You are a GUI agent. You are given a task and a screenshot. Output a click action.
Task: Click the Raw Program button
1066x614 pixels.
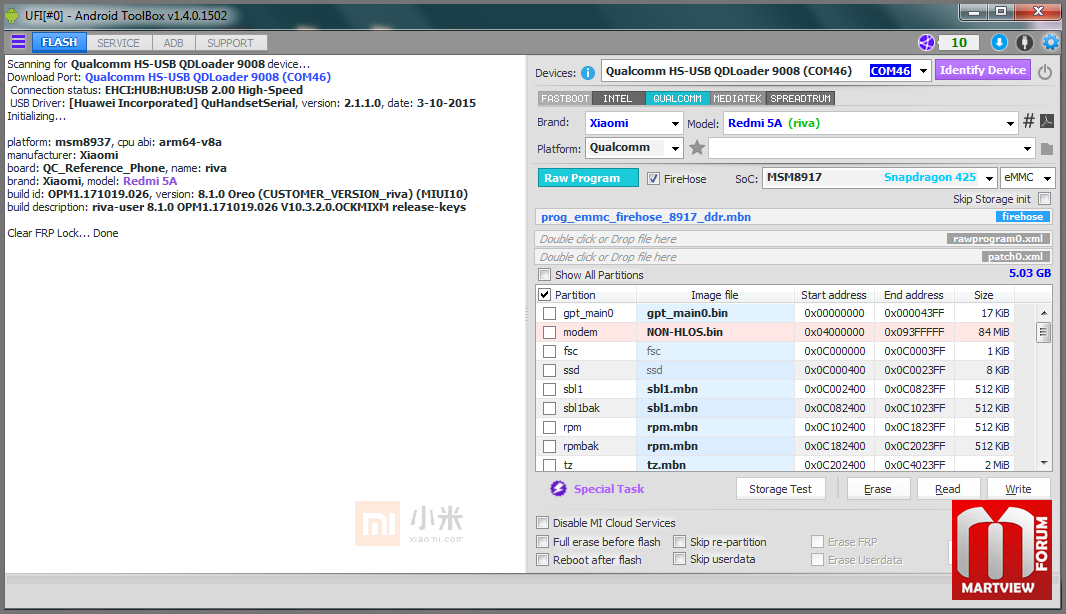click(x=588, y=178)
